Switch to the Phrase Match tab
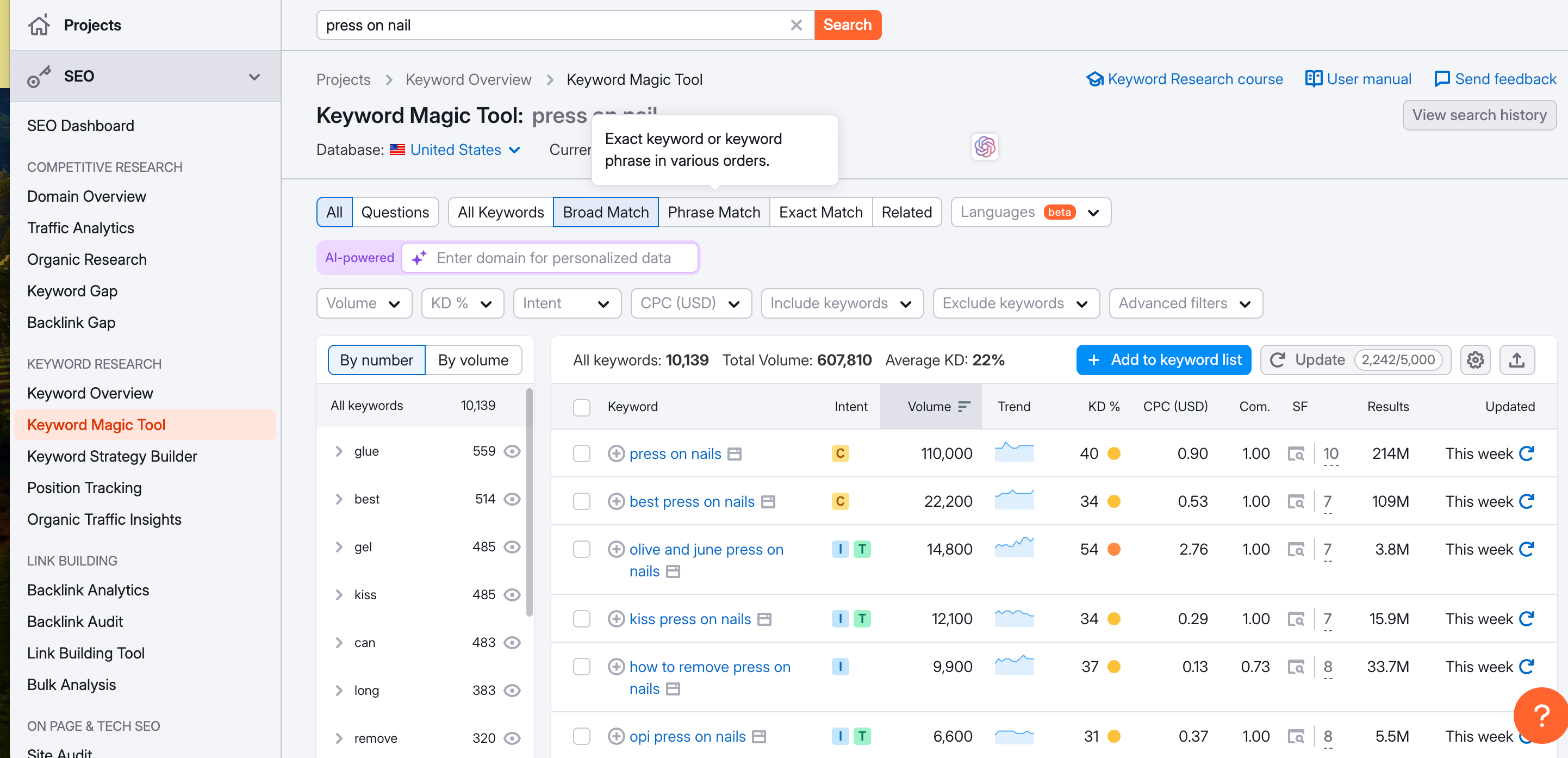The image size is (1568, 758). point(713,212)
